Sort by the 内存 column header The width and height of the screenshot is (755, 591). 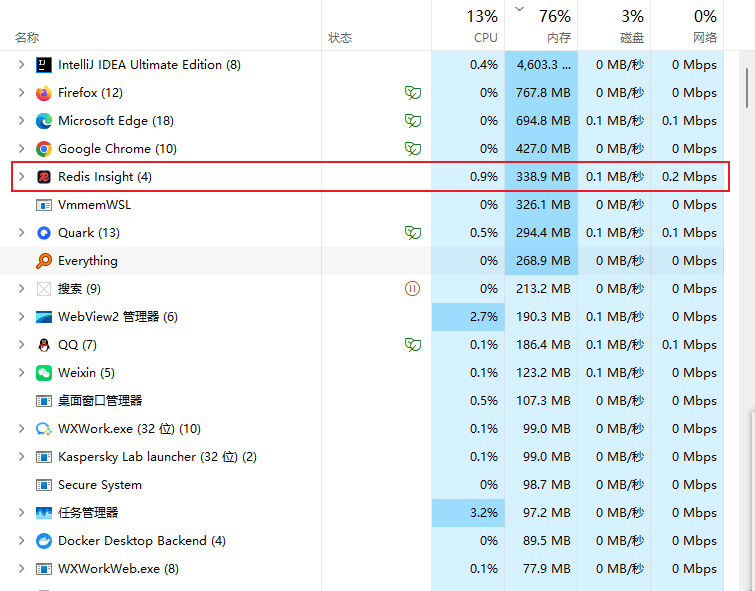pyautogui.click(x=559, y=38)
